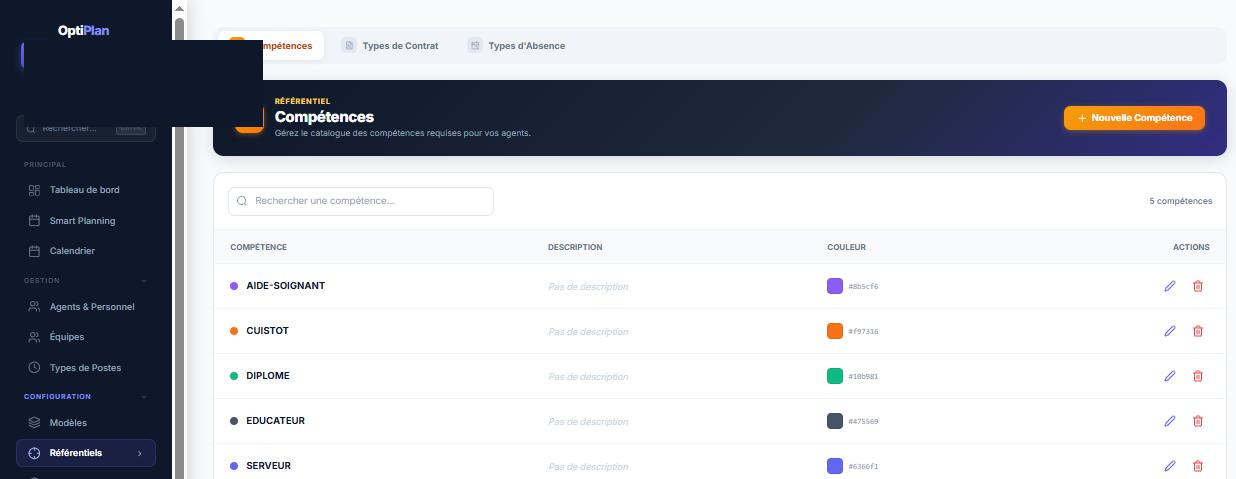Click the Calendrier sidebar icon

34,251
